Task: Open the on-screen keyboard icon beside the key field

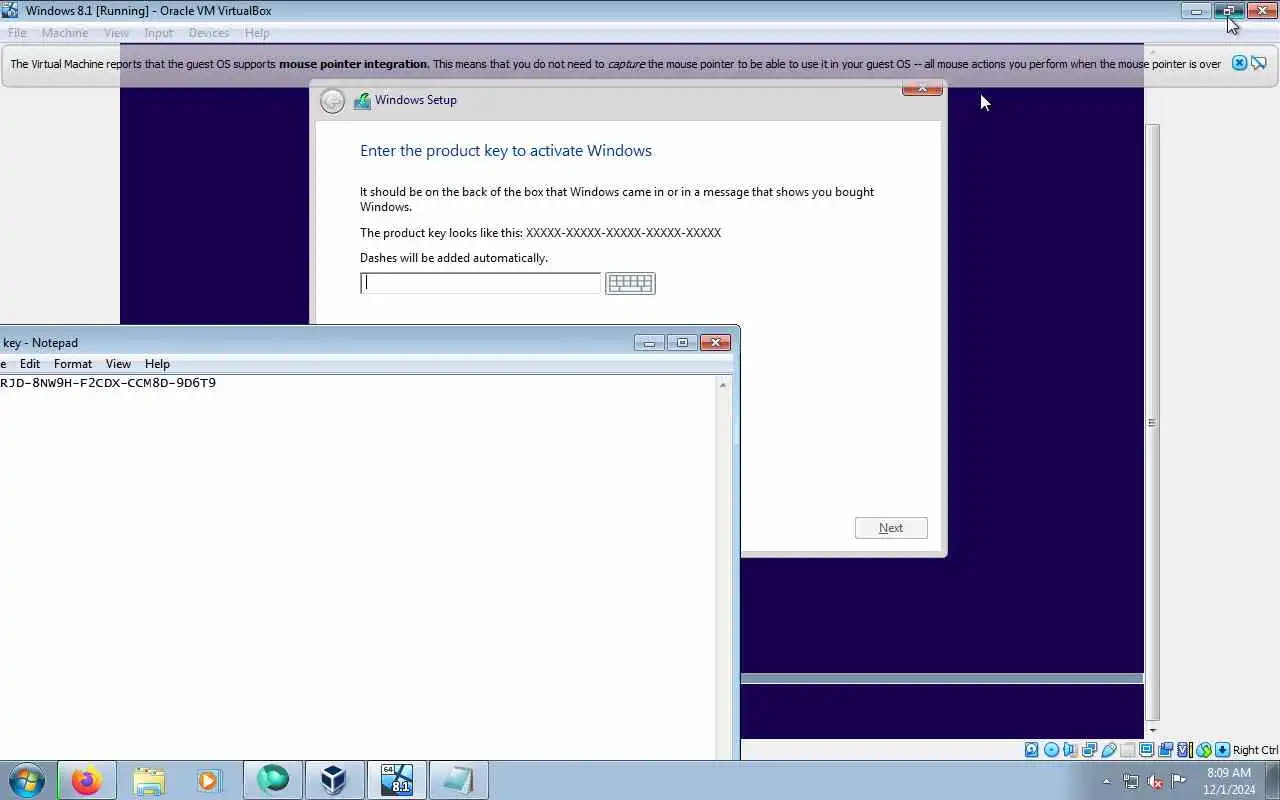Action: (x=630, y=283)
